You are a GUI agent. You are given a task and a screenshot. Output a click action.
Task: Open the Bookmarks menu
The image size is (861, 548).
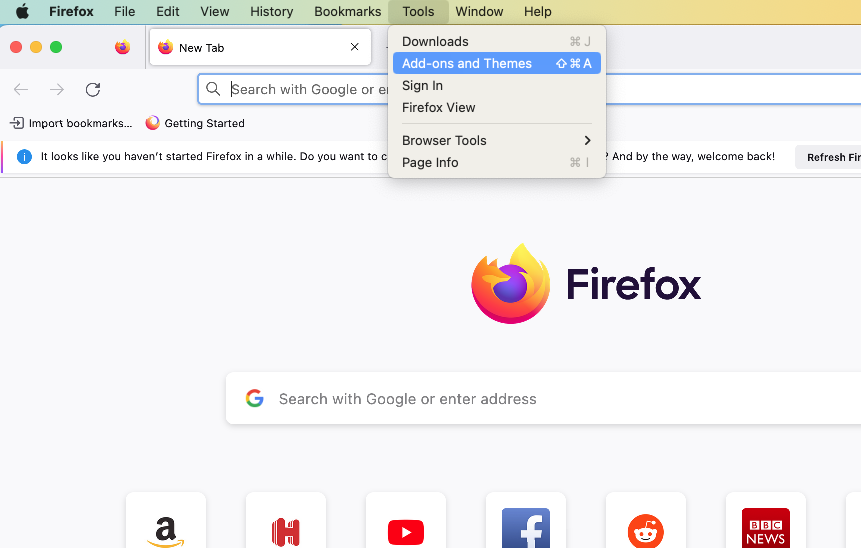pyautogui.click(x=348, y=12)
